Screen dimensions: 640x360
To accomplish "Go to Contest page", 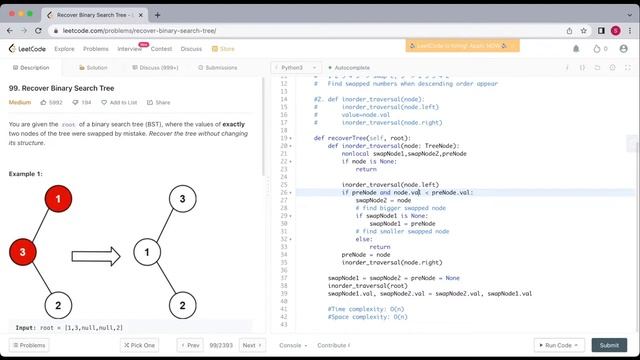I will pos(161,49).
